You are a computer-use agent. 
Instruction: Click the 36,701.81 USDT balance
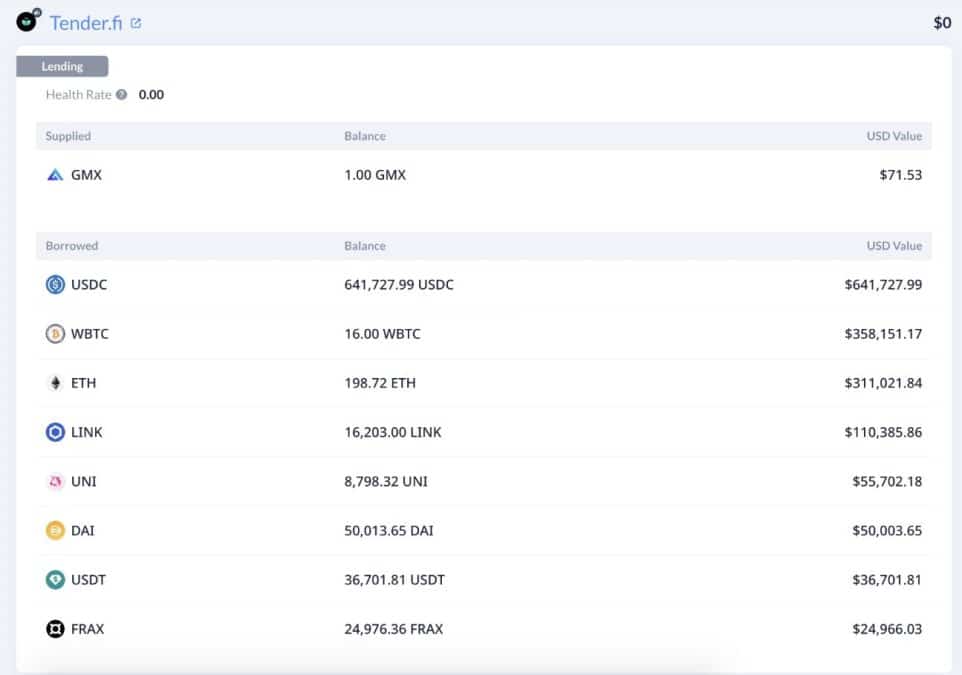(394, 579)
